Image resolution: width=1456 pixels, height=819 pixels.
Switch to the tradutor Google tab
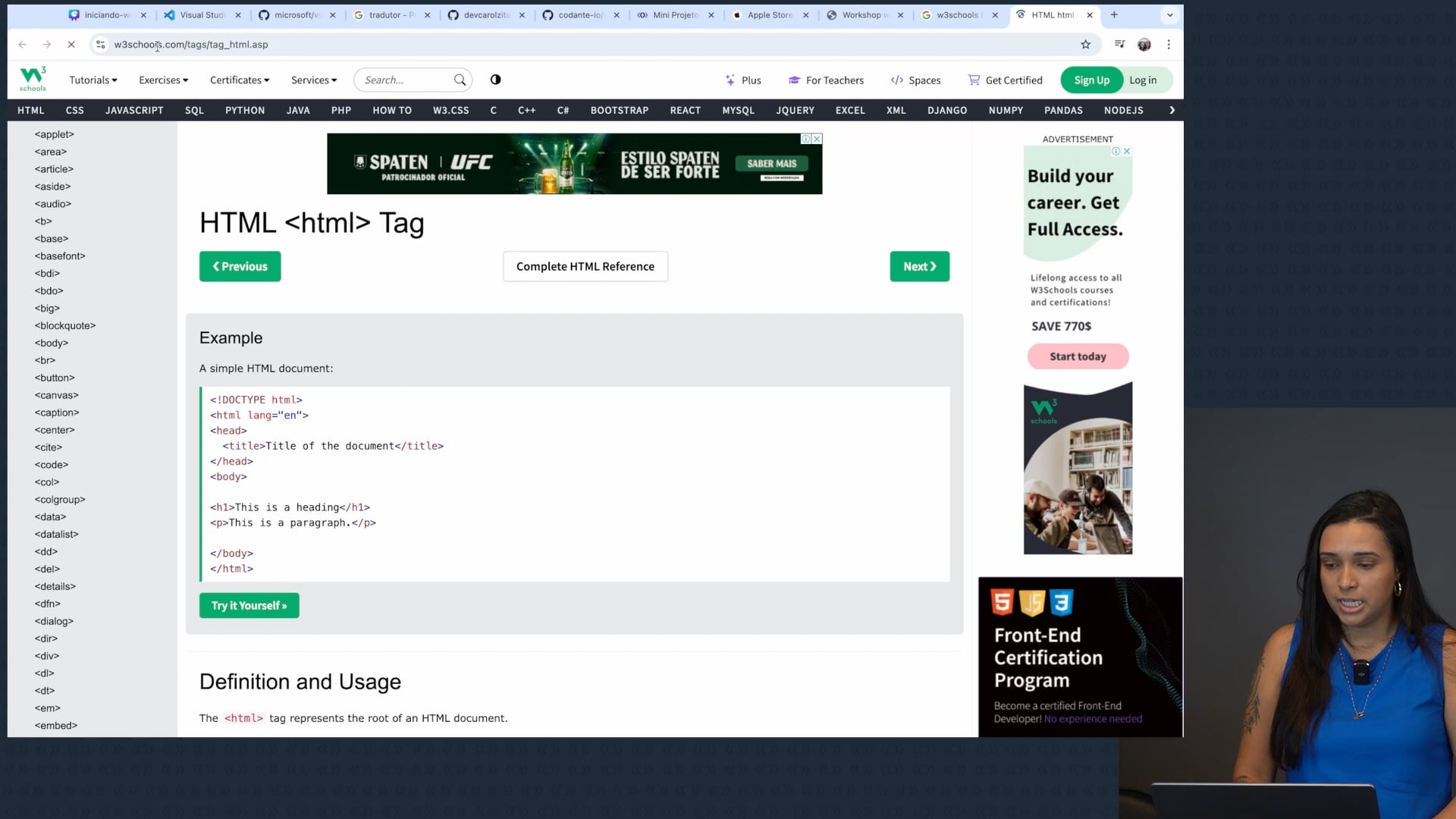[x=391, y=14]
